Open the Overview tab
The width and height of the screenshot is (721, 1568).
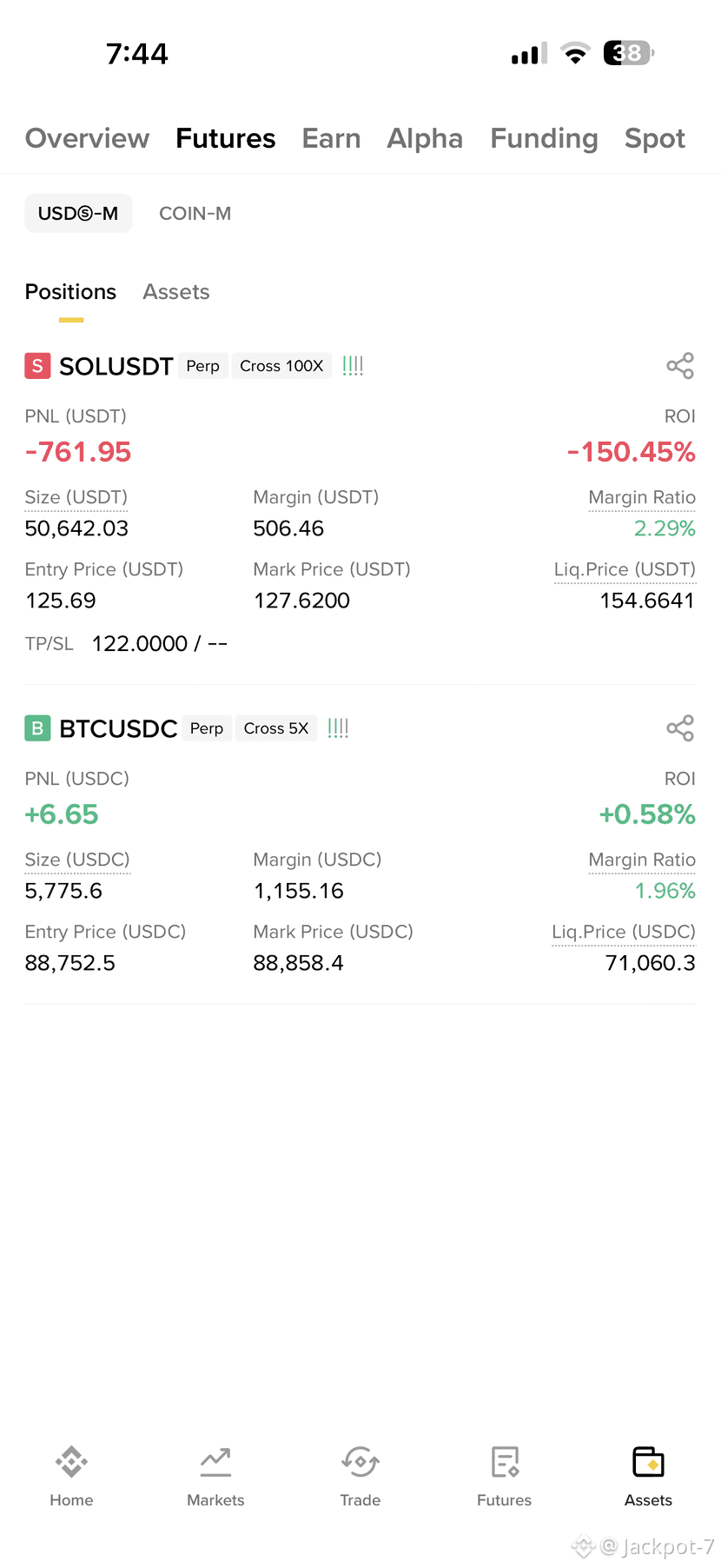point(87,138)
